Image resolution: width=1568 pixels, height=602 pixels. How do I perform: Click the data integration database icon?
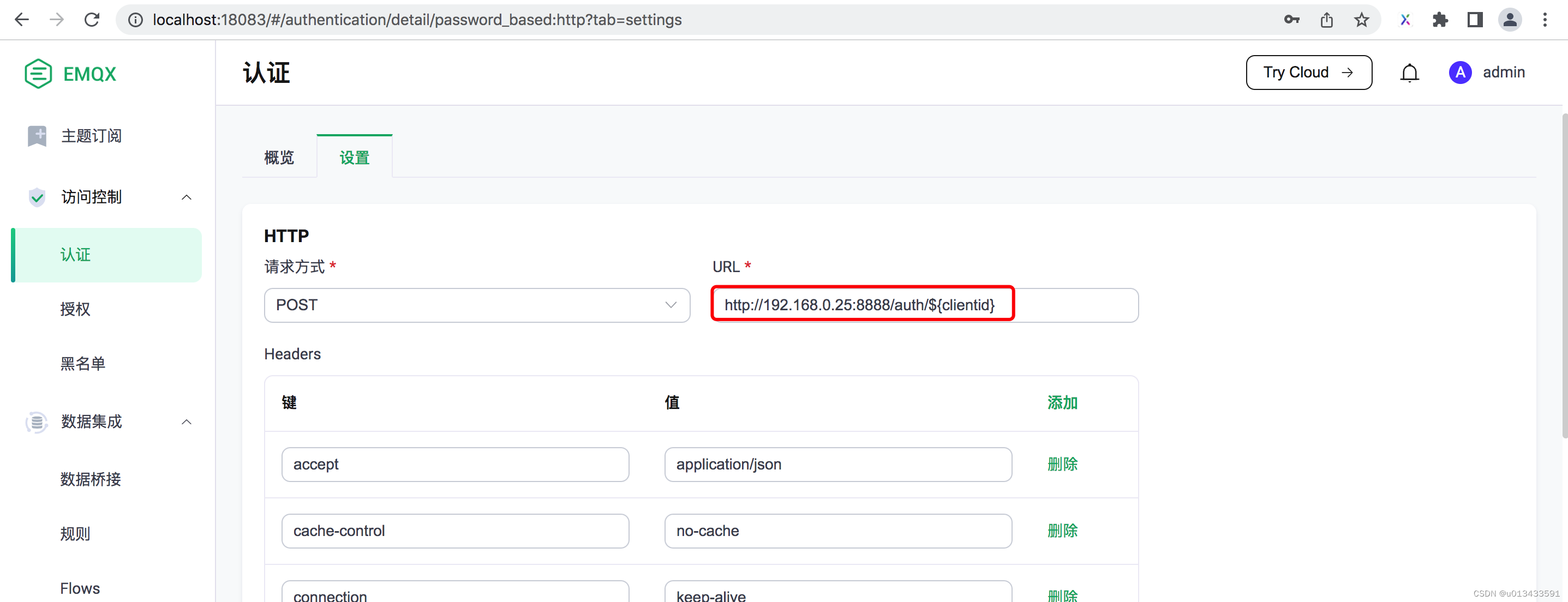(37, 422)
